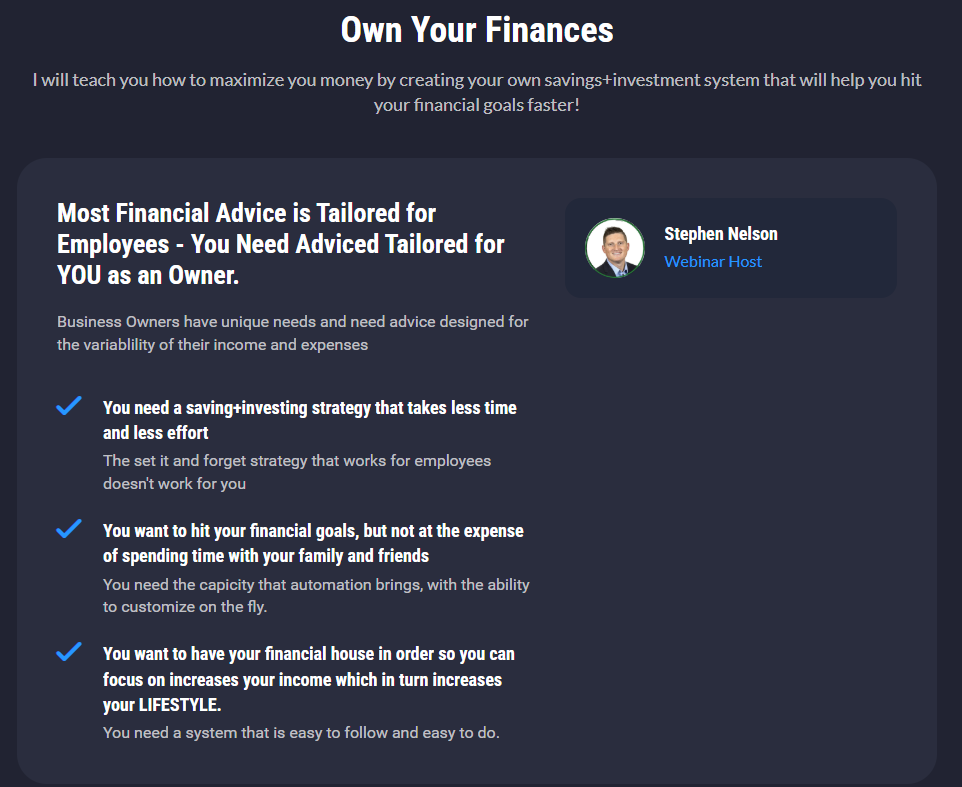Screen dimensions: 962x787
Task: Click the Most Financial Advice is Tailored heading
Action: [281, 244]
